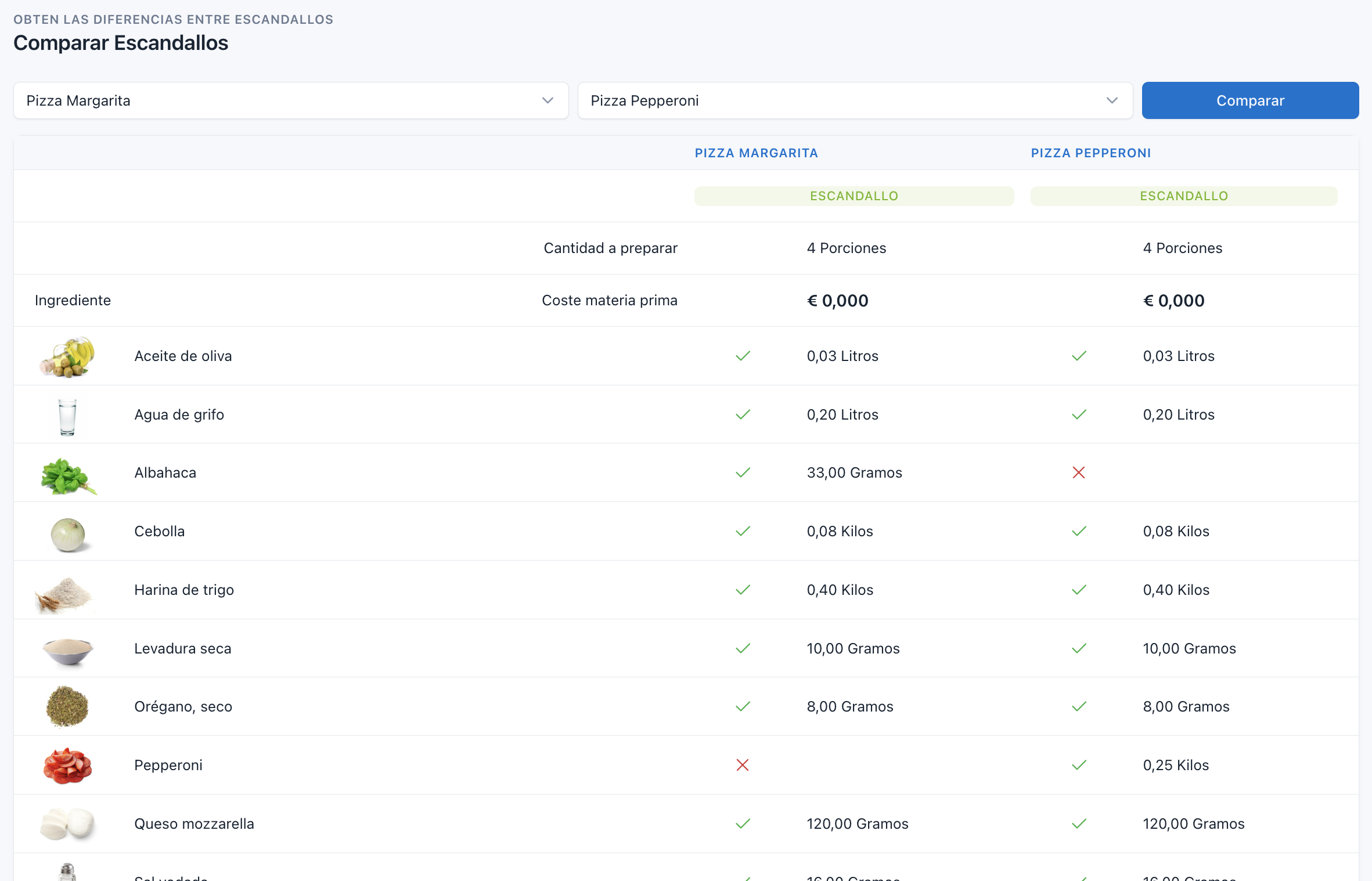Select the Albahaca ingredient name
Viewport: 1372px width, 881px height.
coord(165,472)
